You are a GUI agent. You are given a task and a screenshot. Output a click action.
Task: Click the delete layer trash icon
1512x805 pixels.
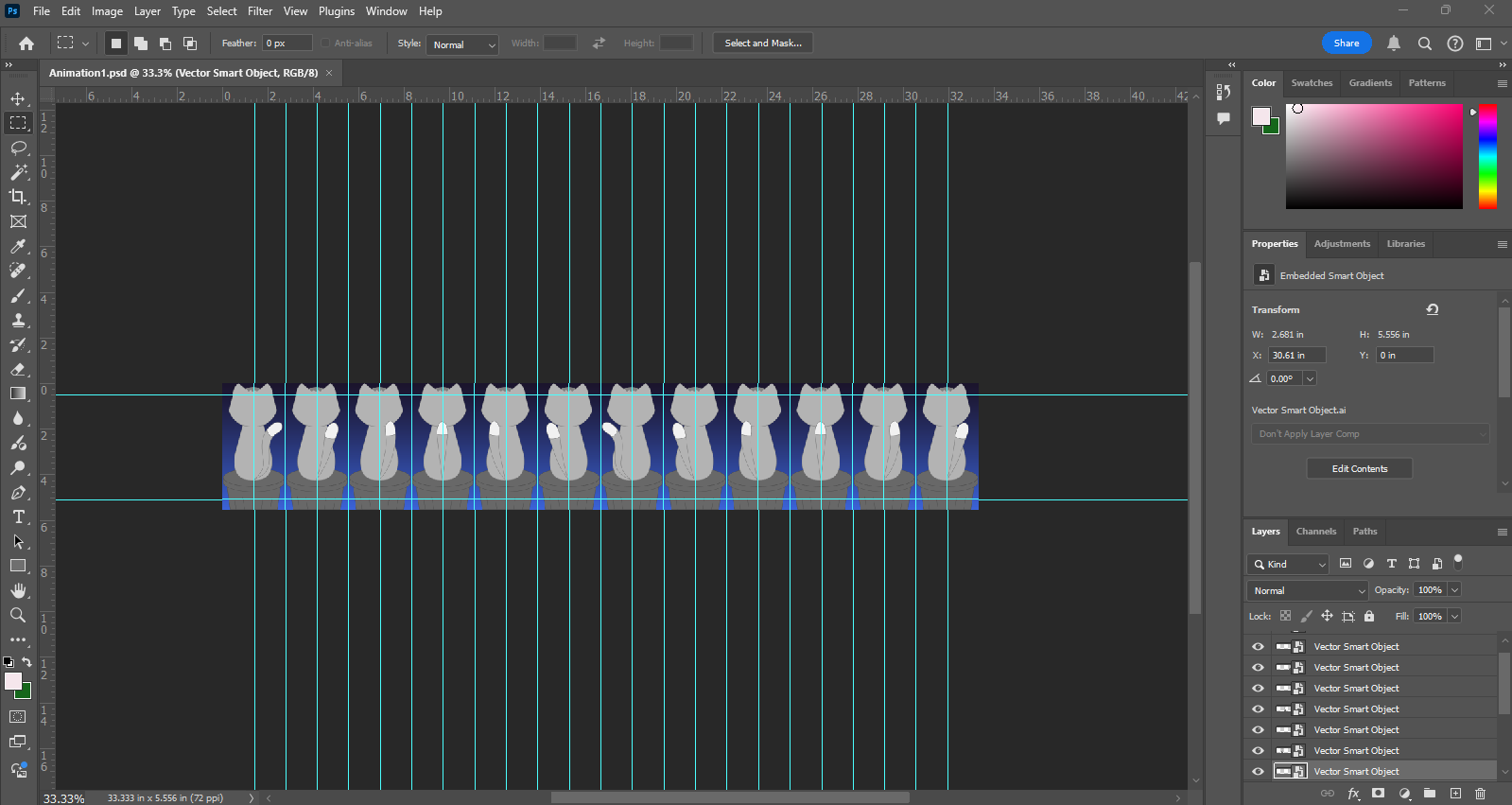click(x=1480, y=793)
